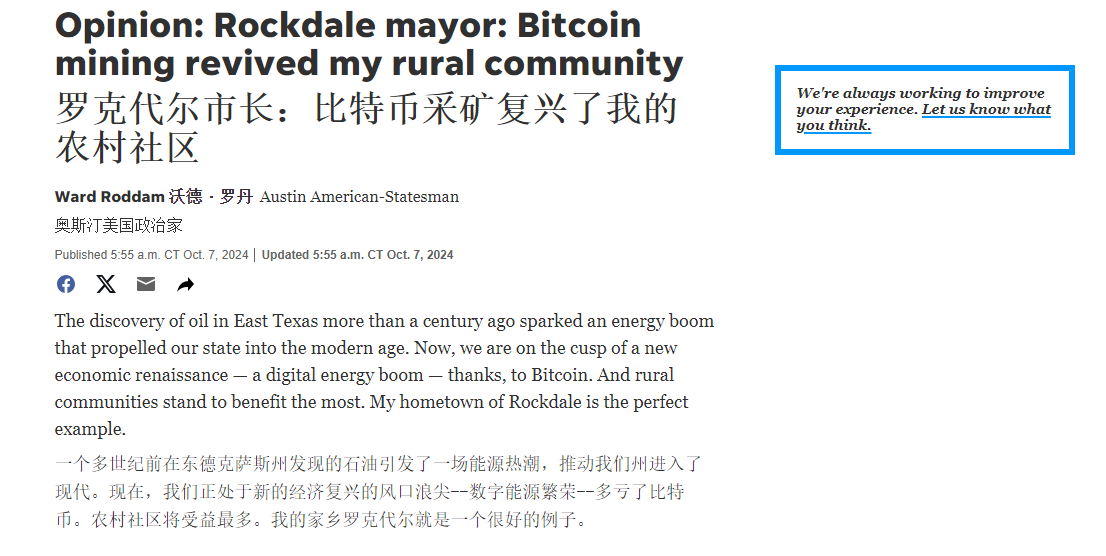Click the Chinese translated headline
The height and width of the screenshot is (556, 1106).
click(x=366, y=128)
